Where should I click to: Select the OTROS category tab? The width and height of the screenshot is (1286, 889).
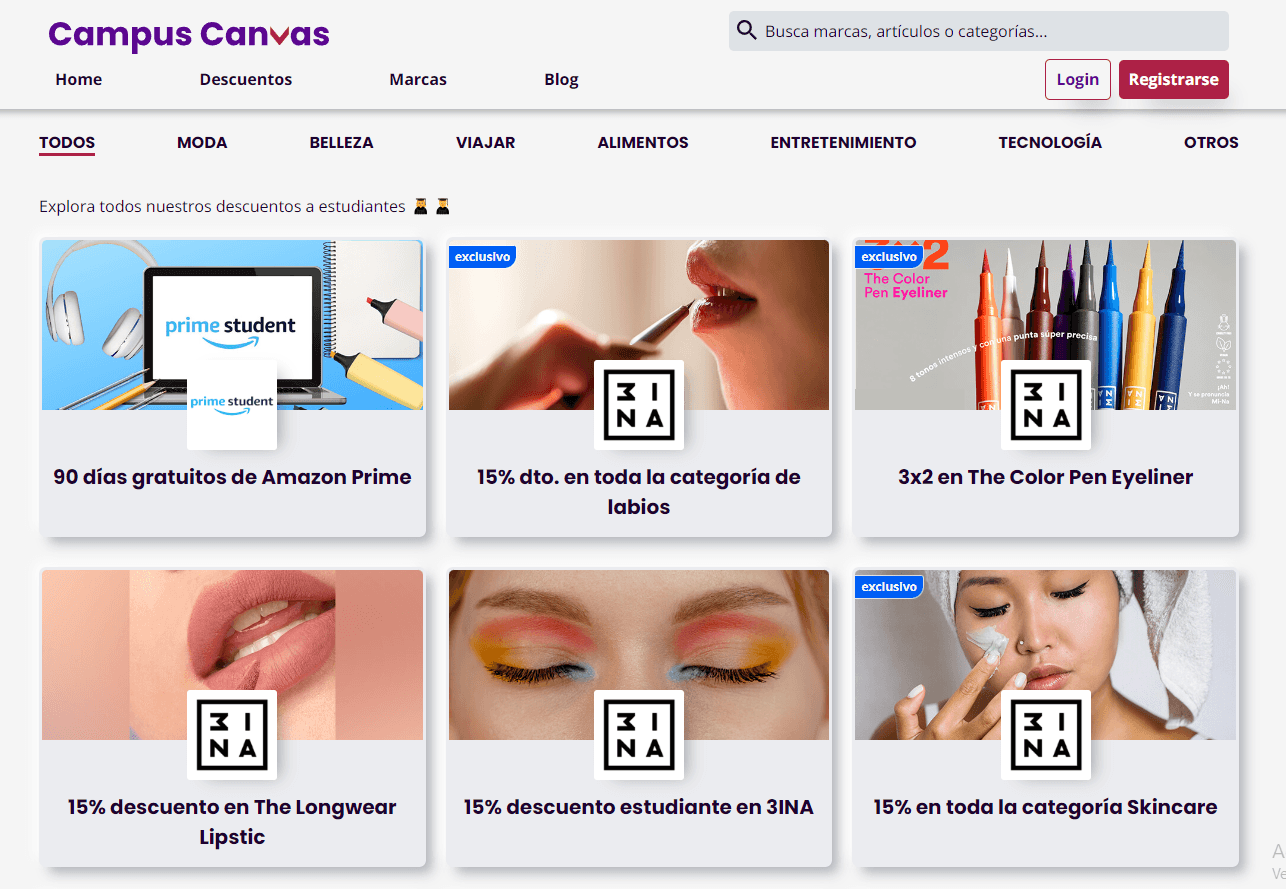[x=1211, y=143]
